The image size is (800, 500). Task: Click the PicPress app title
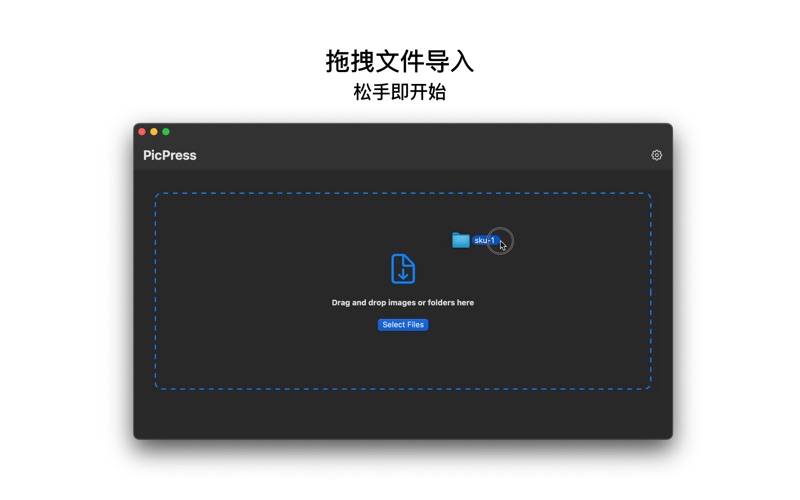(169, 155)
